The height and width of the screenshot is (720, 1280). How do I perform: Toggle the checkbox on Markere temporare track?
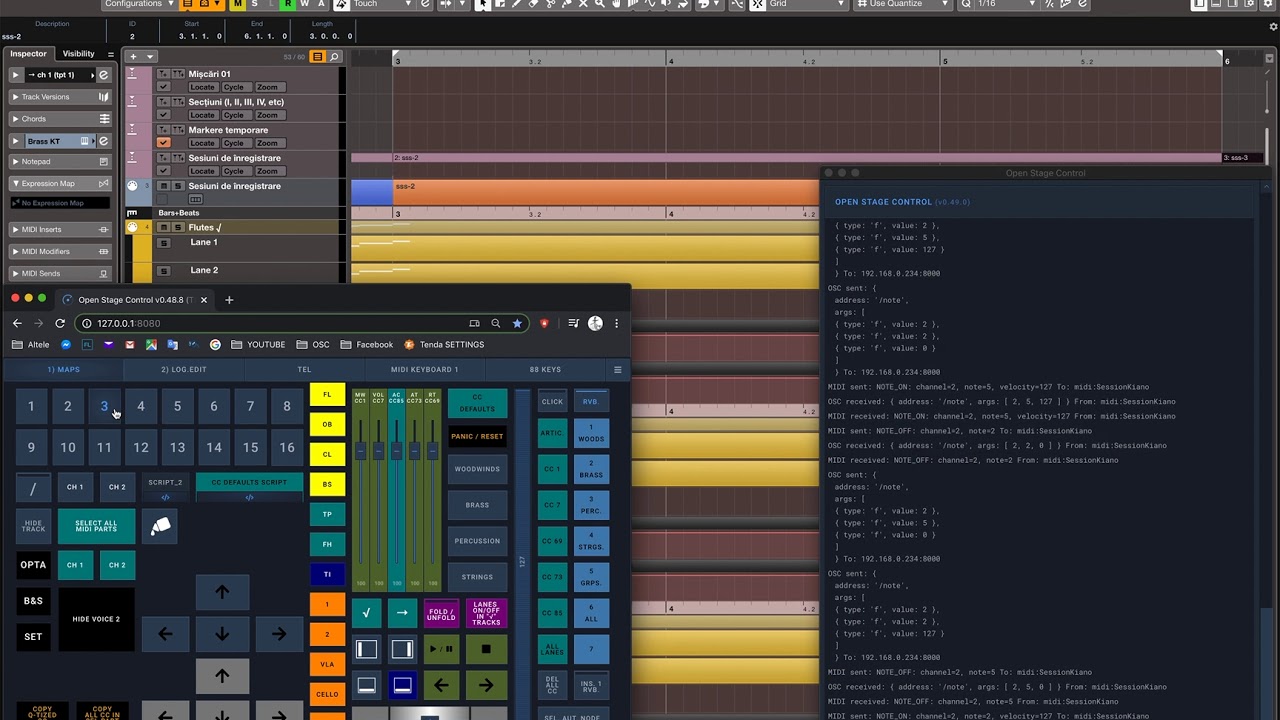tap(163, 143)
